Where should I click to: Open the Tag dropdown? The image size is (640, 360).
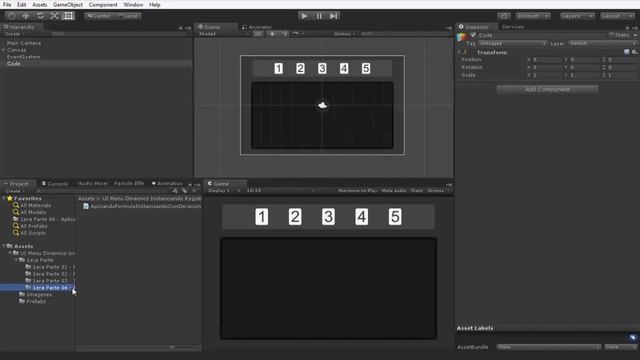(x=512, y=43)
